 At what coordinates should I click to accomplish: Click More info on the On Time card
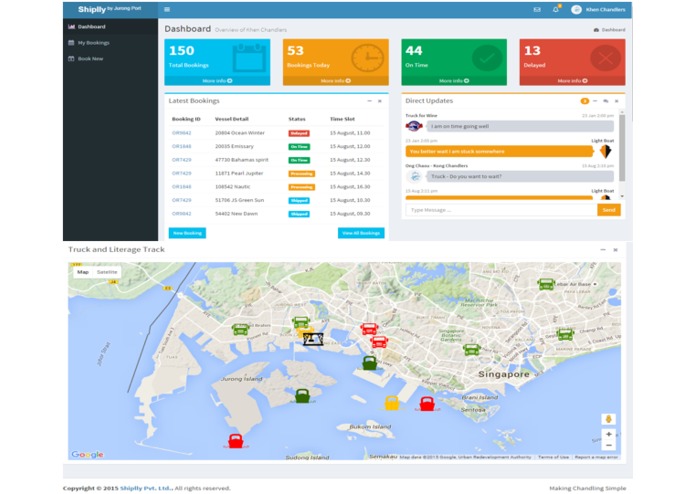pyautogui.click(x=454, y=81)
